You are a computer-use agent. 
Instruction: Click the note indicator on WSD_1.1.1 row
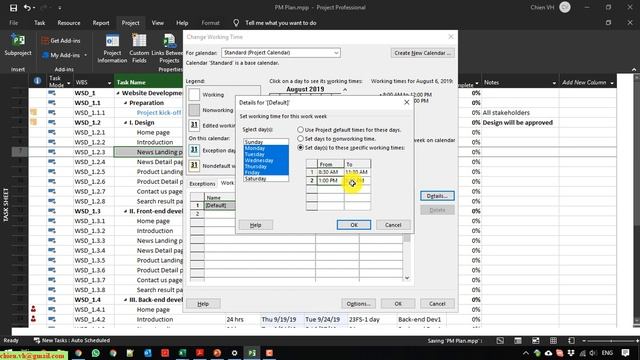click(x=33, y=112)
